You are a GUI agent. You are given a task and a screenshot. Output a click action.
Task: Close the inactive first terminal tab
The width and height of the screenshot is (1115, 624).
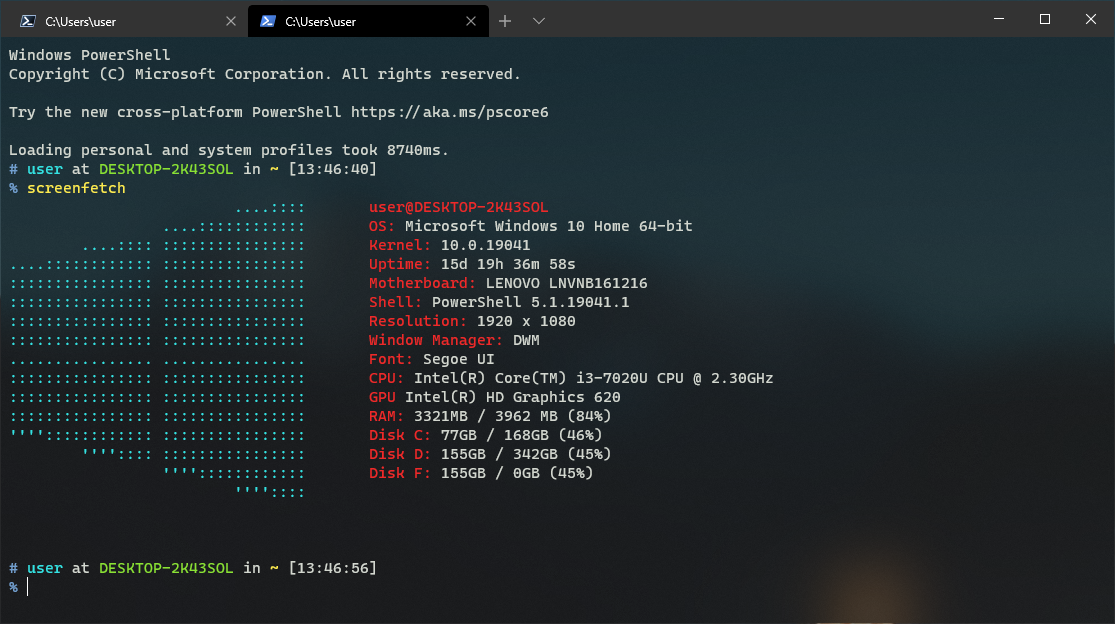(230, 21)
